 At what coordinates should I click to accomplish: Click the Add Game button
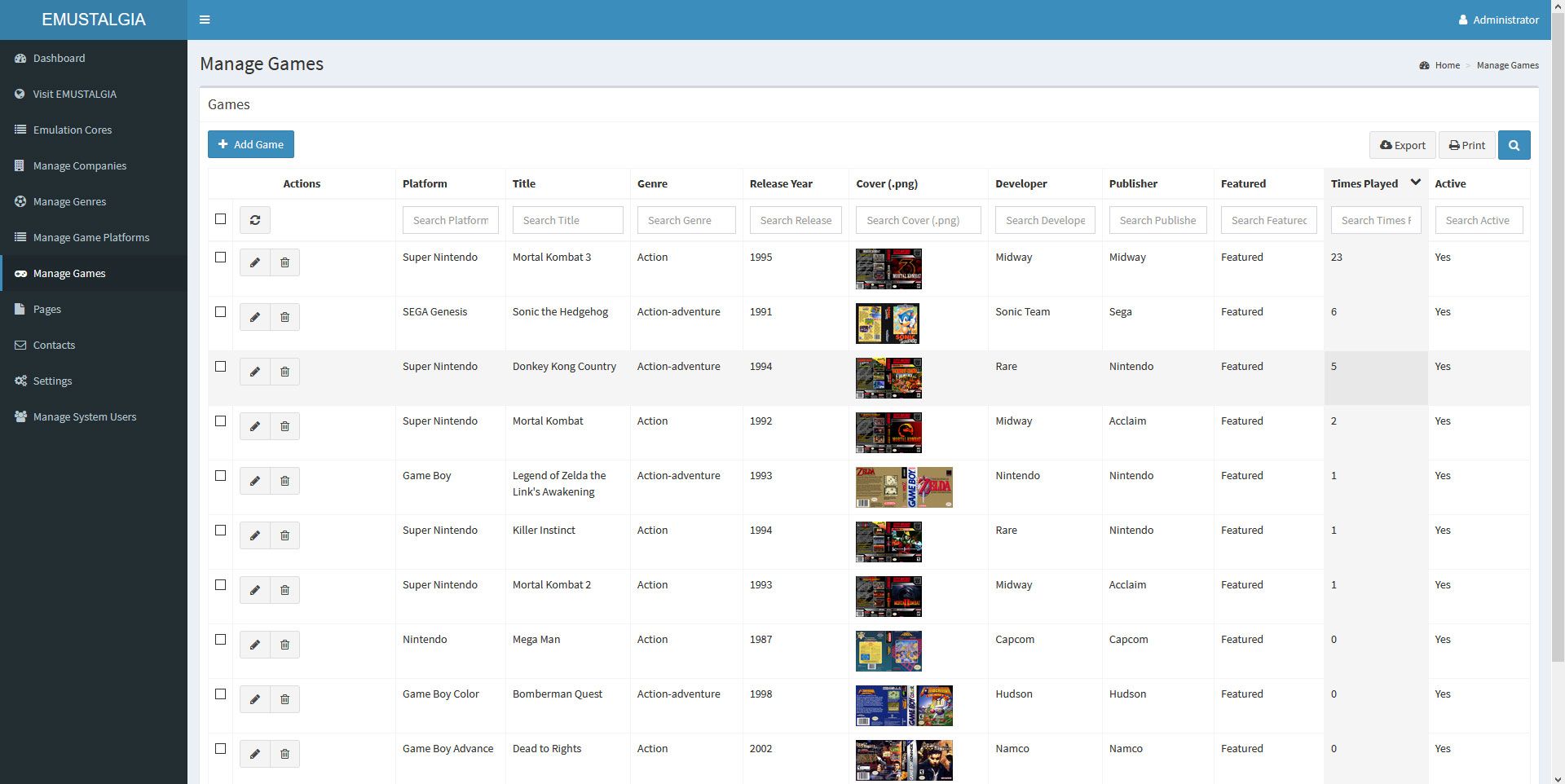point(251,144)
